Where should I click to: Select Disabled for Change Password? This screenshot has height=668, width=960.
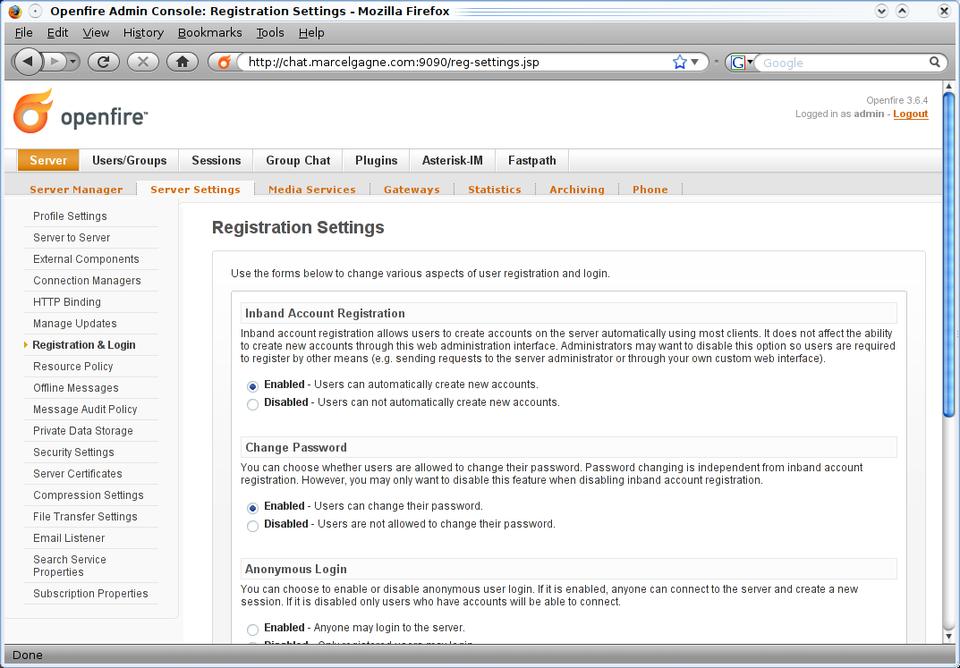coord(252,525)
